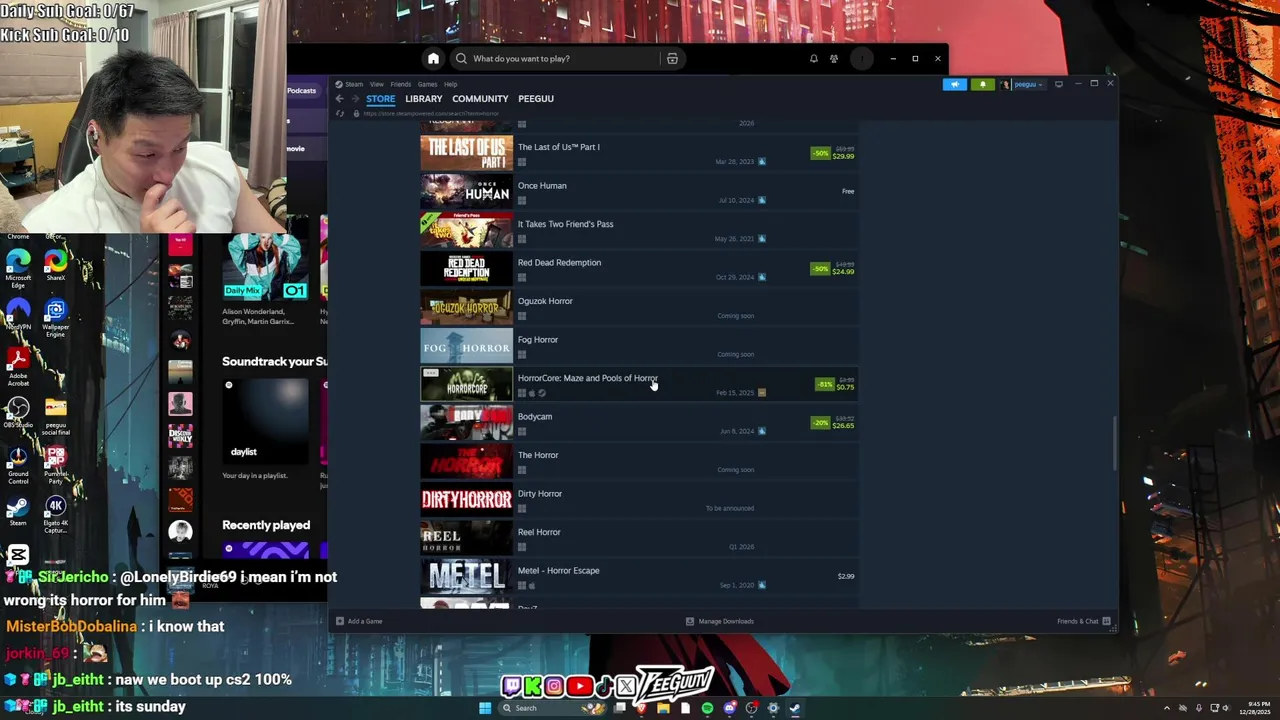
Task: Open Friends menu in Steam
Action: coord(401,84)
